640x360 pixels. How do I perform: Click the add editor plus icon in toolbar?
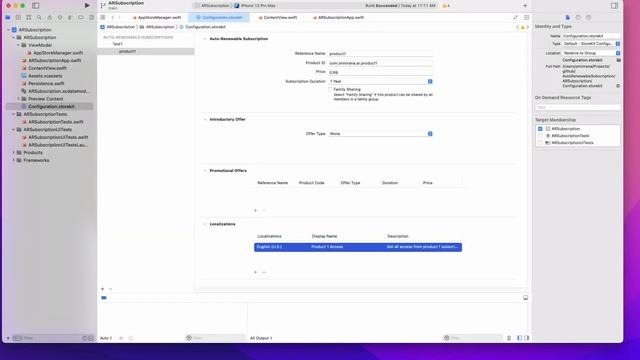click(525, 6)
